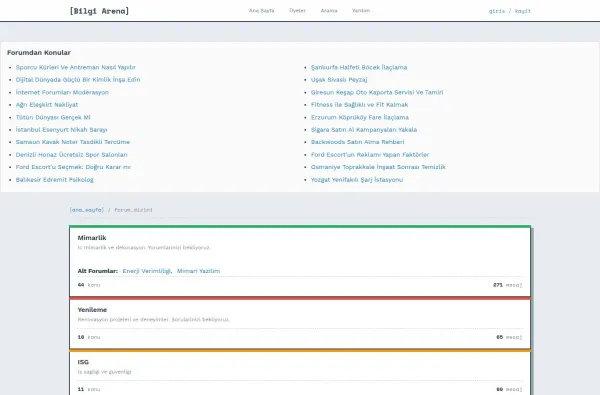This screenshot has height=395, width=600.
Task: Open topic Sporcu Kürleri Ve Antreman Nasıl Yapılır
Action: click(76, 67)
